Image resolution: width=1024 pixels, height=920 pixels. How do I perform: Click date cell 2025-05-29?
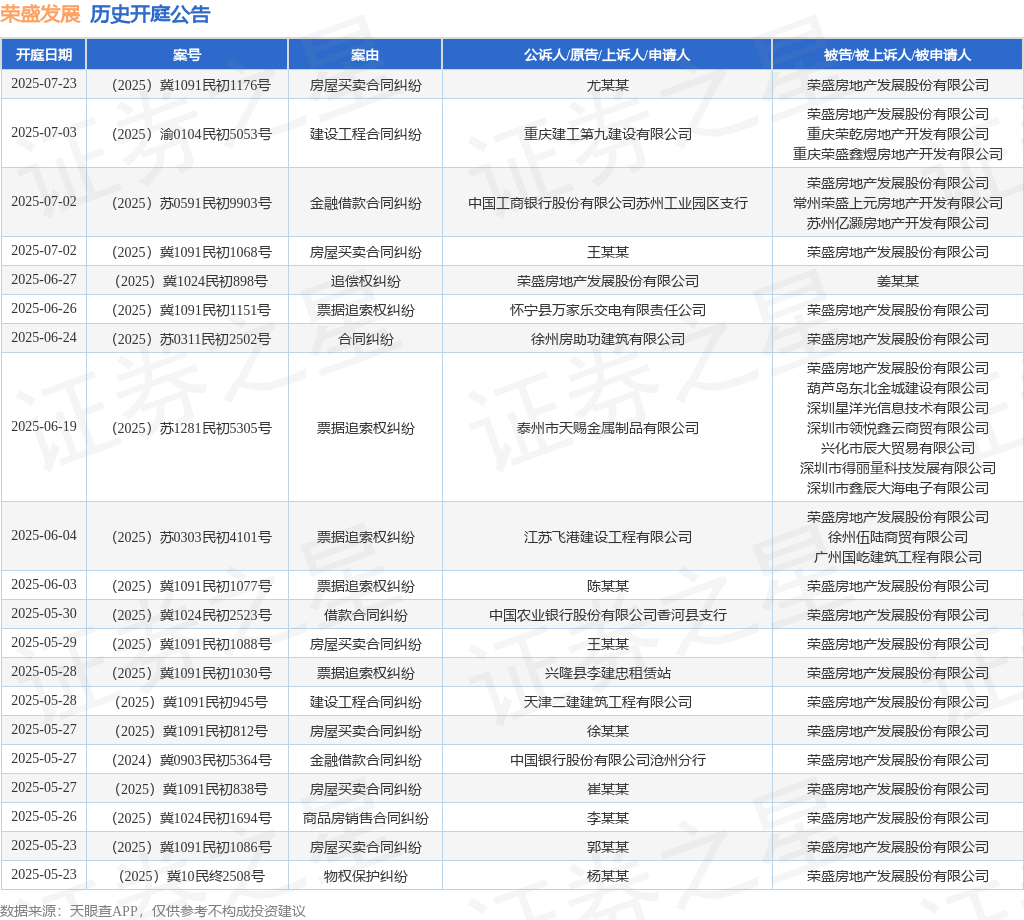coord(44,642)
